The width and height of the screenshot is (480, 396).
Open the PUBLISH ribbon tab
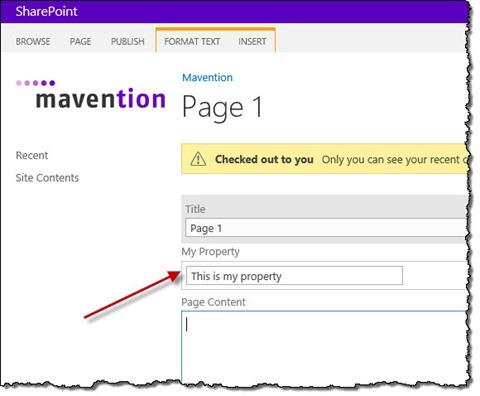(128, 41)
